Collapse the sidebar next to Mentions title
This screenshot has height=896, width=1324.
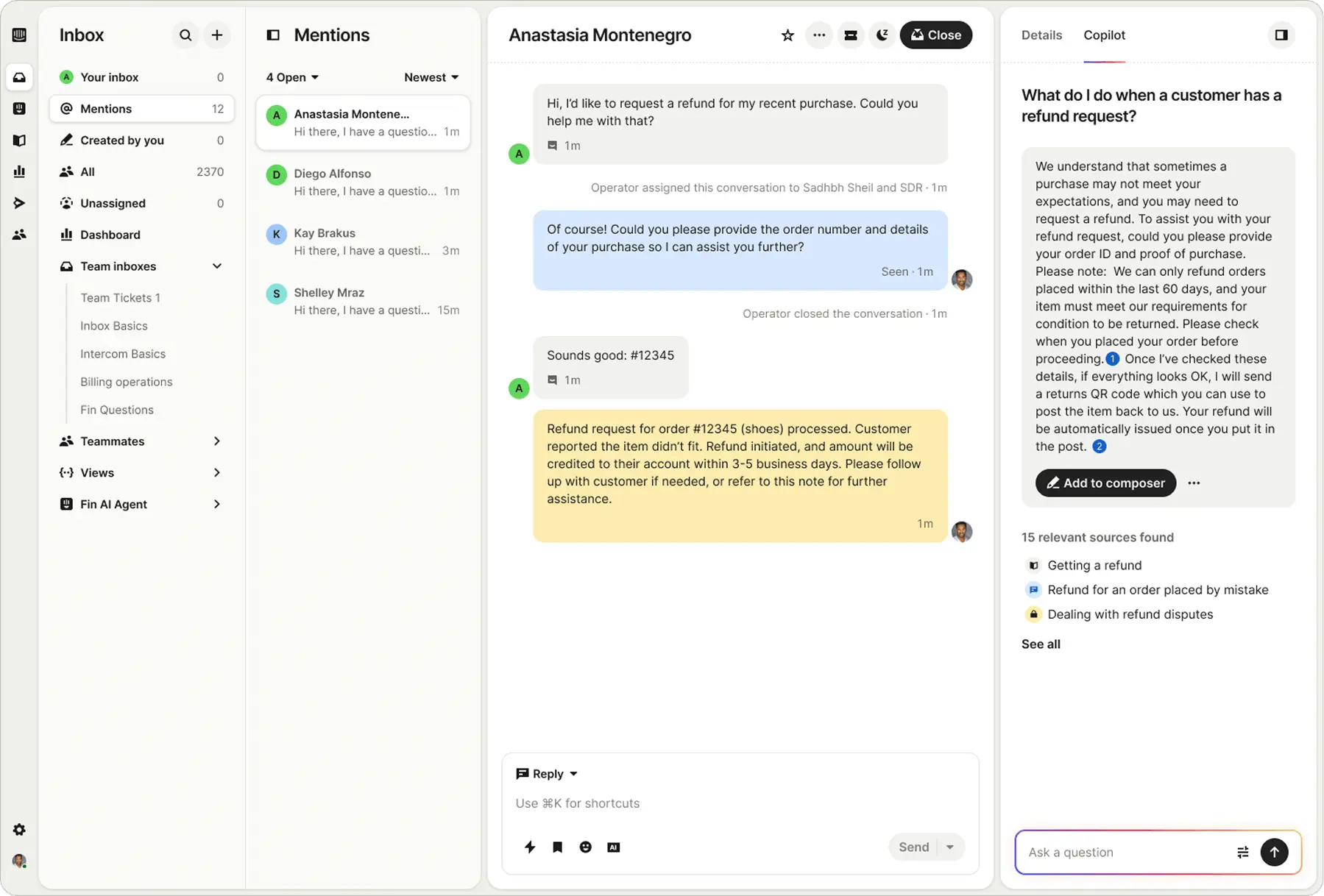273,35
